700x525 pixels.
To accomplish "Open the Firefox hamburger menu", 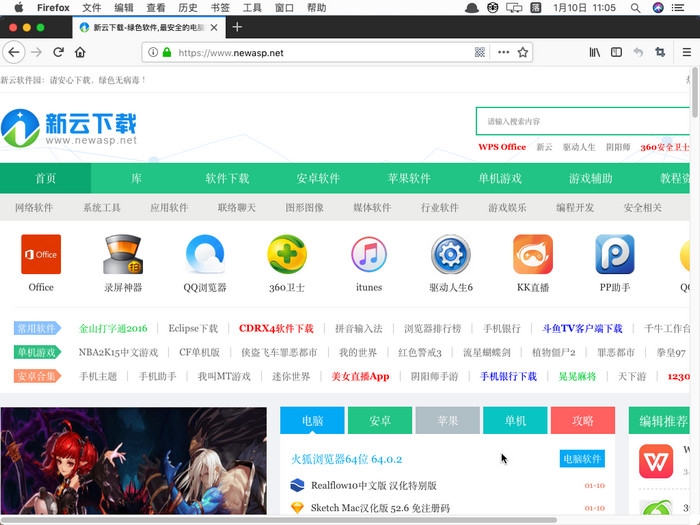I will pos(687,52).
